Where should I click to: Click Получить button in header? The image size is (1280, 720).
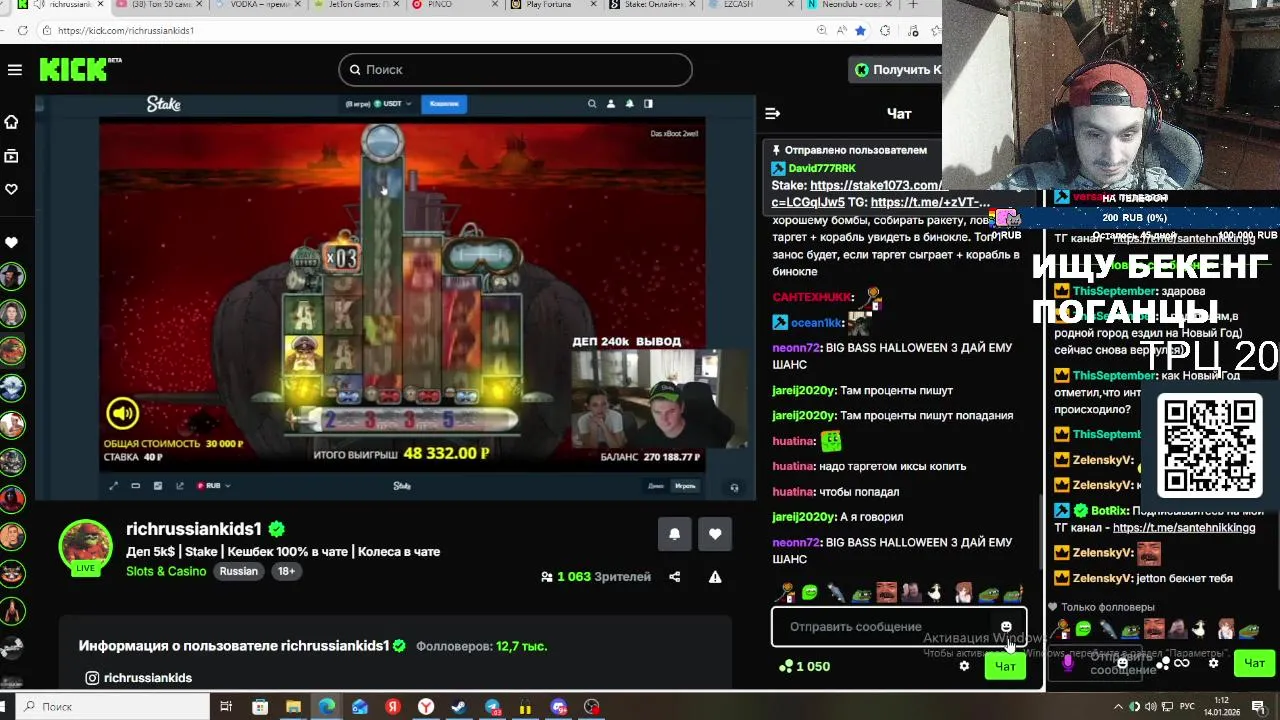click(x=896, y=70)
